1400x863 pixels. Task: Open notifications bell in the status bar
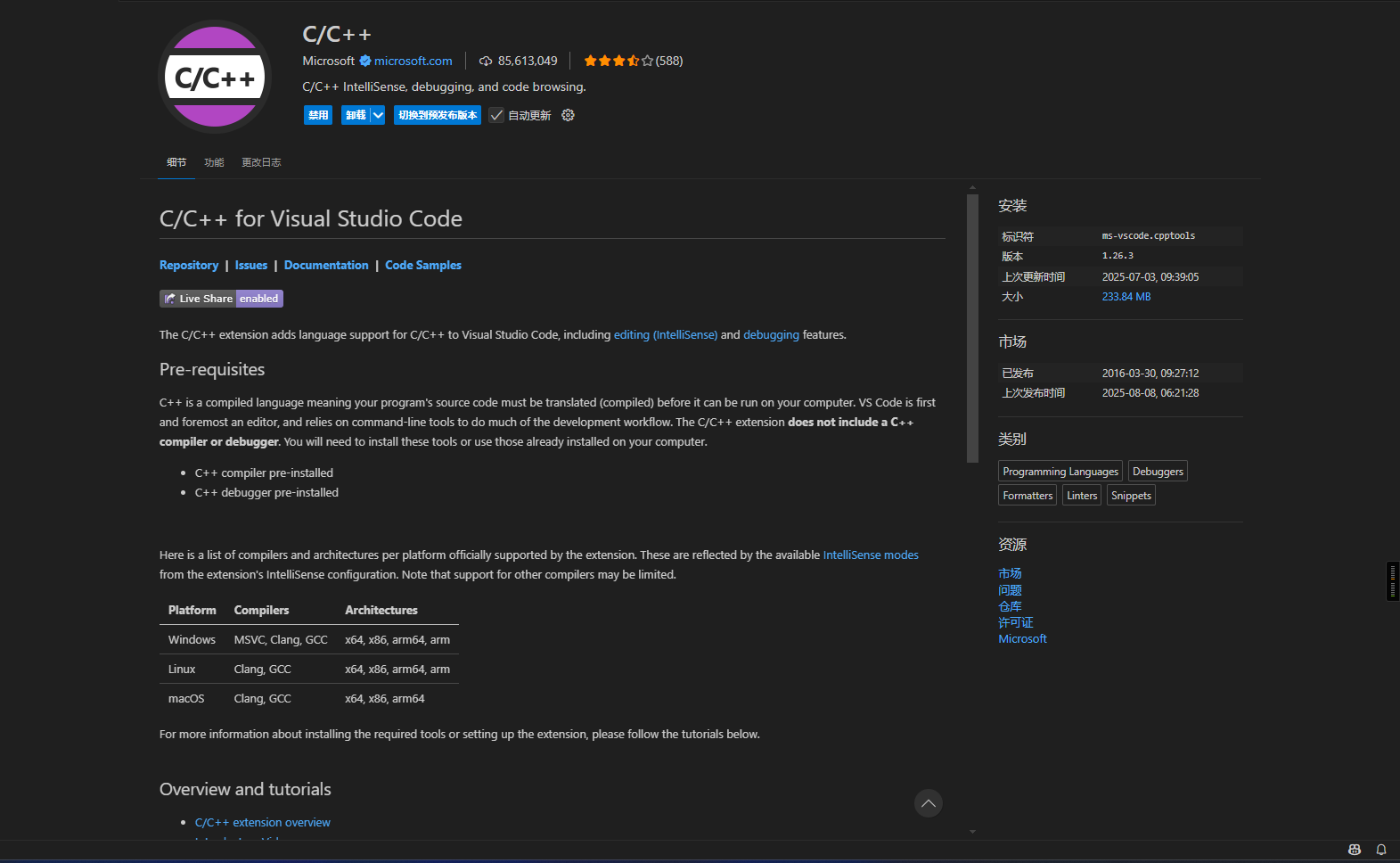point(1381,850)
